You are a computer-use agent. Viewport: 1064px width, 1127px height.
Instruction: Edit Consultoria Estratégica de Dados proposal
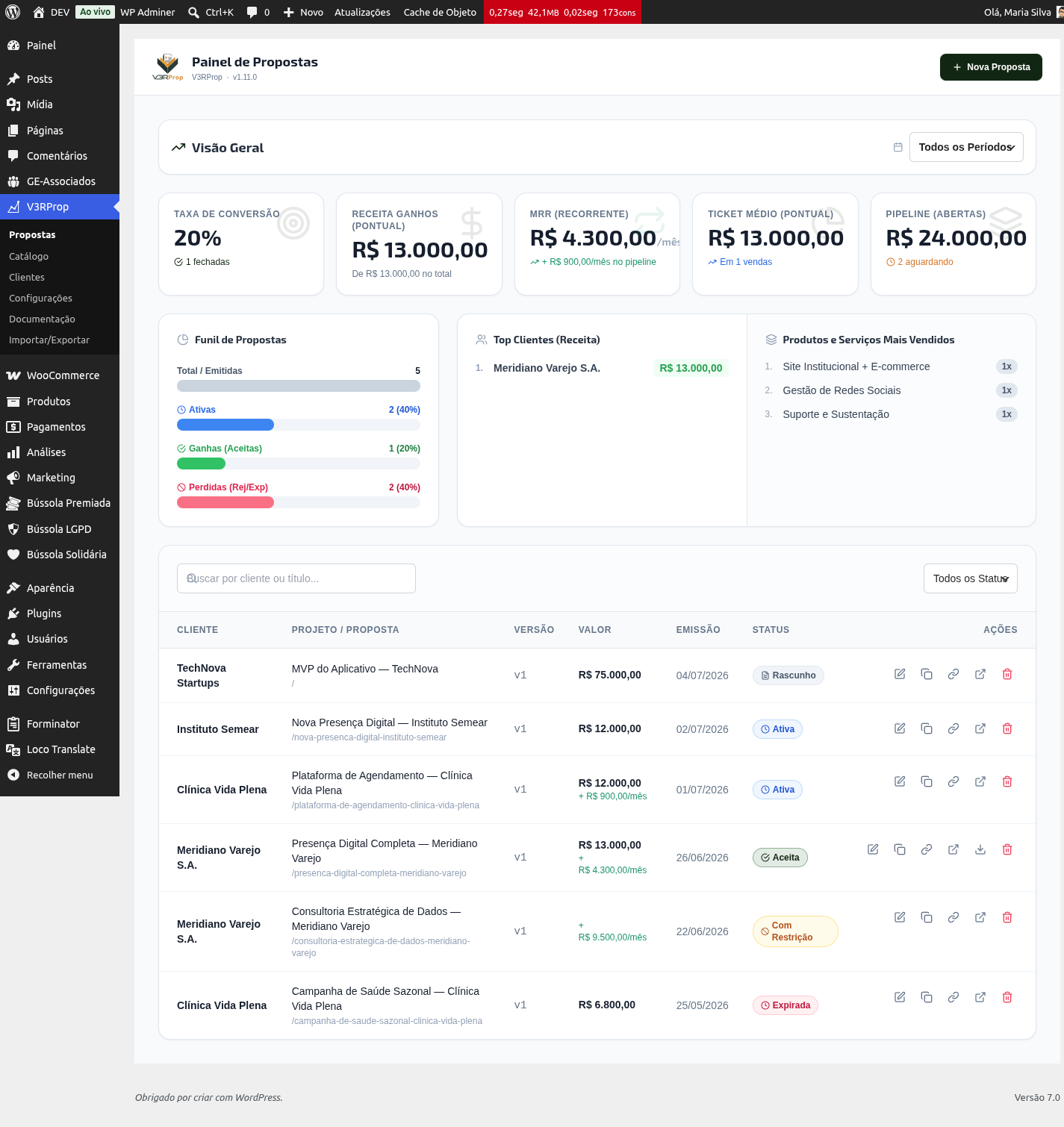pos(900,917)
